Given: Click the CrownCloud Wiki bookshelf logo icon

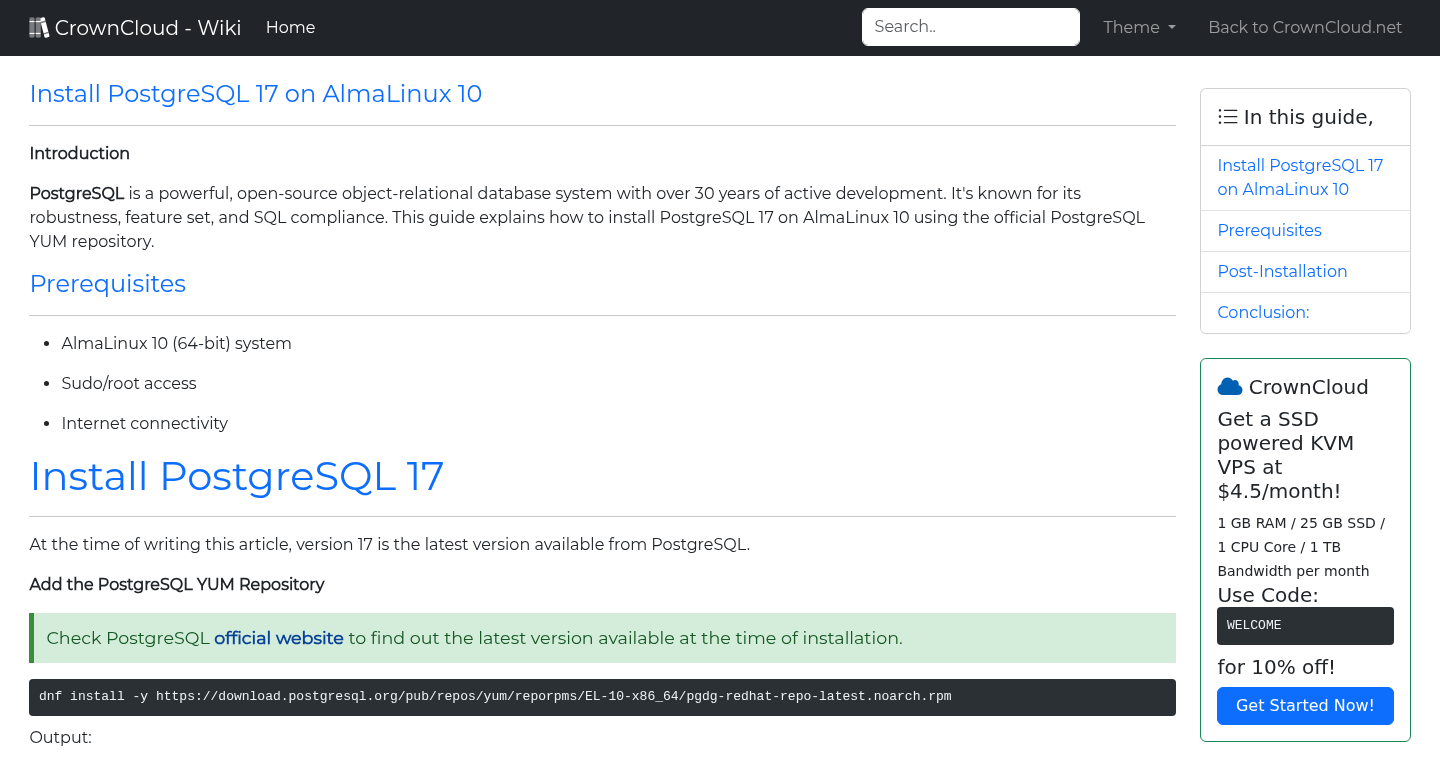Looking at the screenshot, I should (39, 26).
